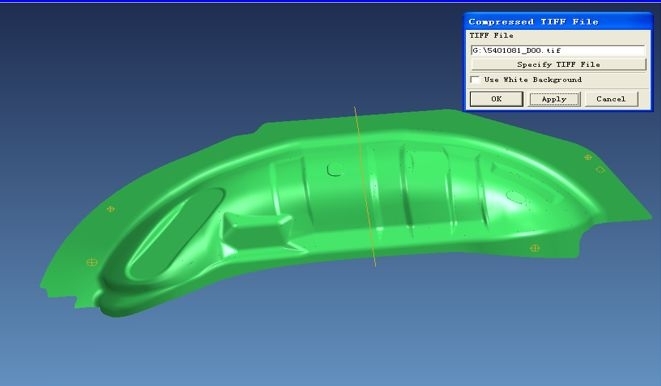Pick the elongated oval recess on the part
Image resolution: width=661 pixels, height=386 pixels.
pos(175,233)
